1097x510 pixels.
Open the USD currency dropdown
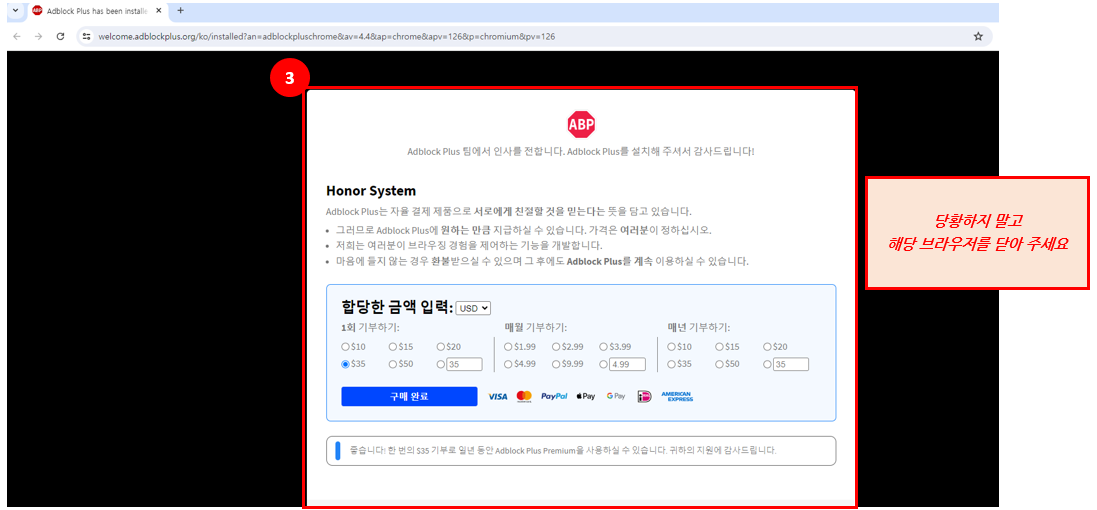click(x=474, y=308)
